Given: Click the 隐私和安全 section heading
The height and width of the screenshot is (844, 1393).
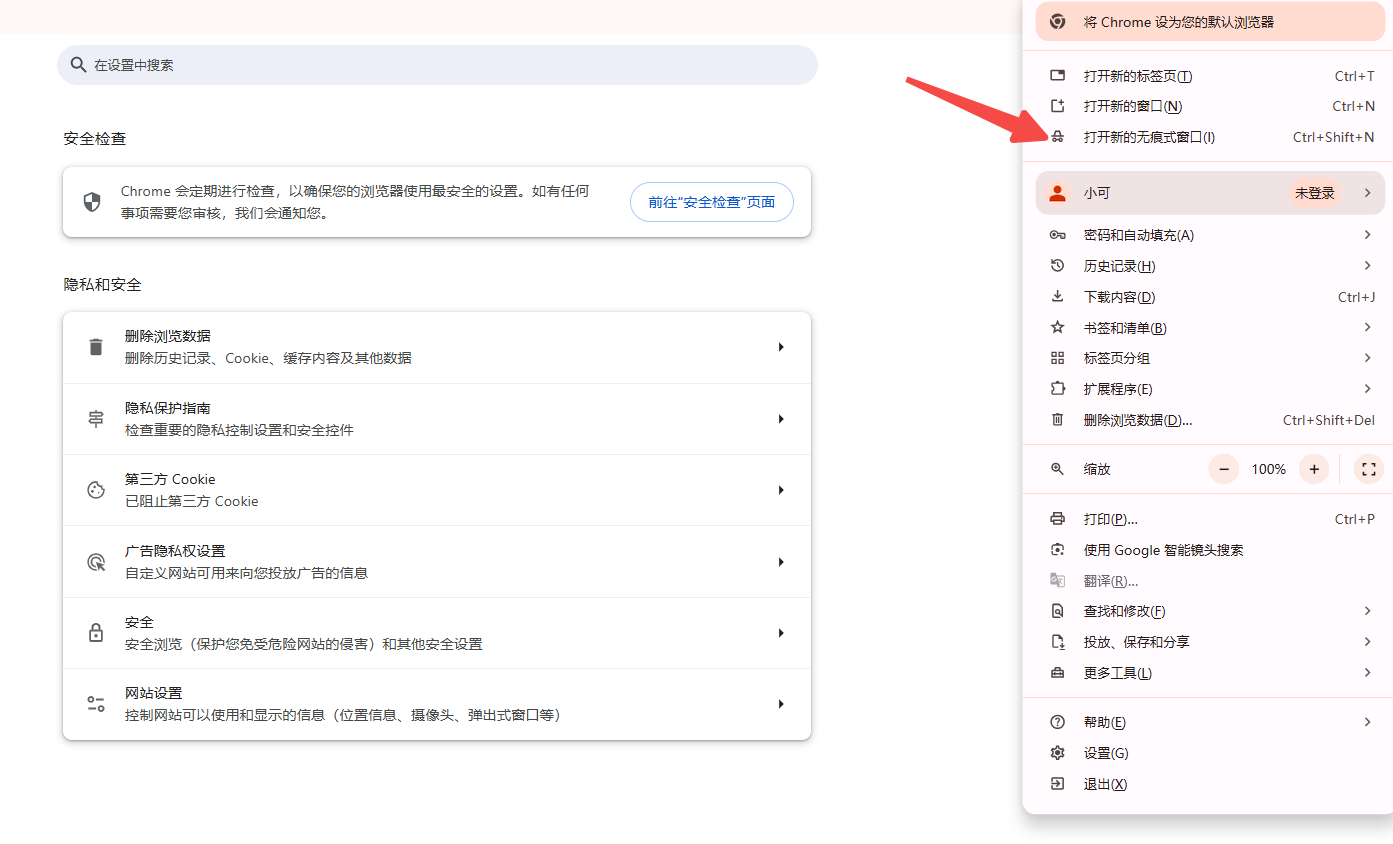Looking at the screenshot, I should pyautogui.click(x=103, y=285).
